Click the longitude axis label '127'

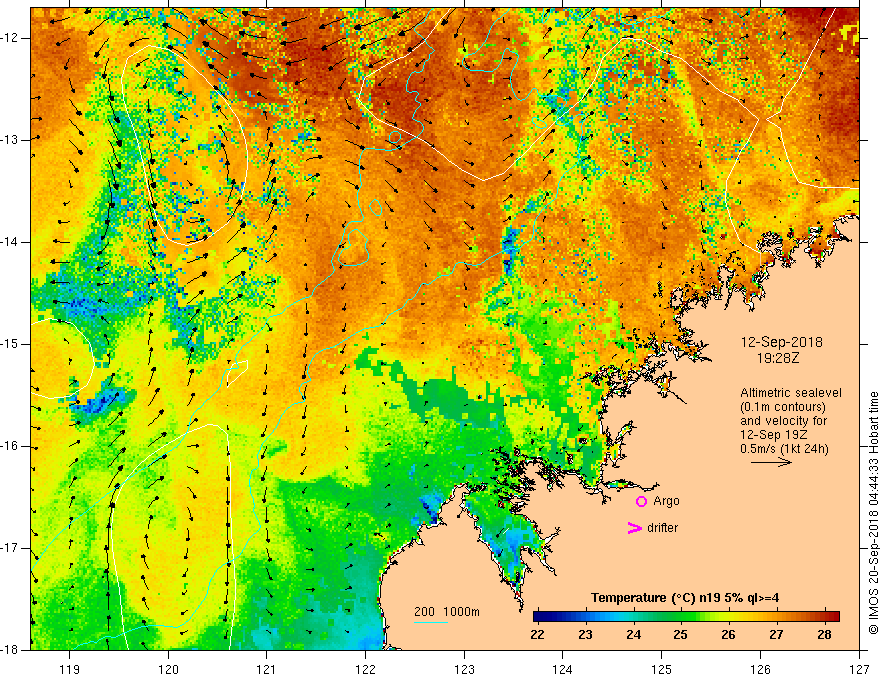point(859,669)
